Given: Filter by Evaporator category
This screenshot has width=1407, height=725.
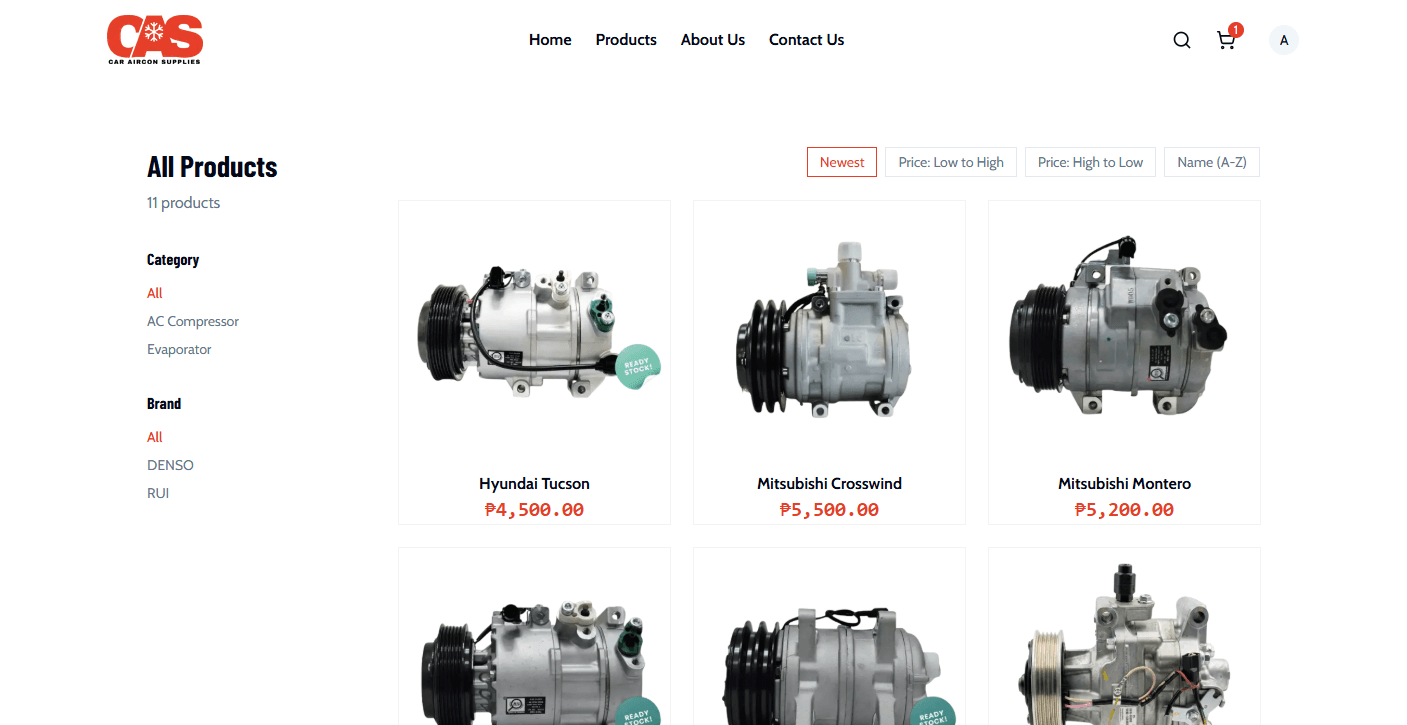Looking at the screenshot, I should pyautogui.click(x=179, y=349).
